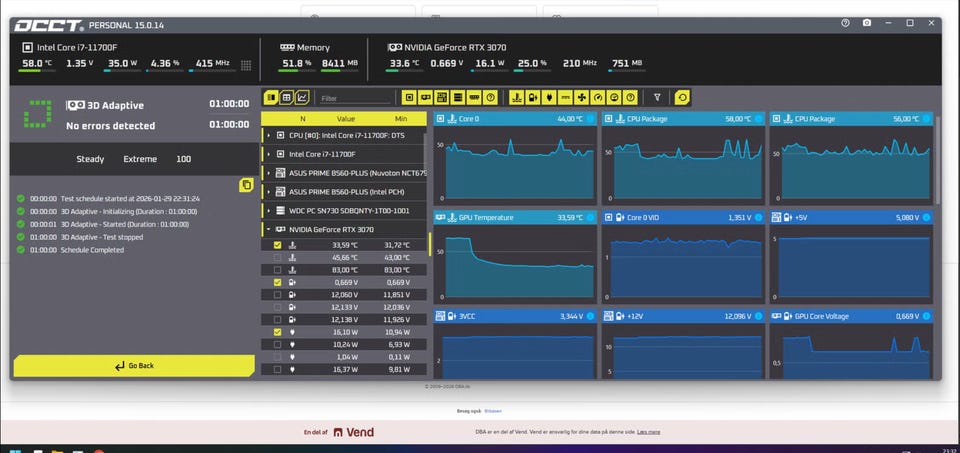Open the Læs mere link on webpage
960x453 pixels.
point(648,432)
